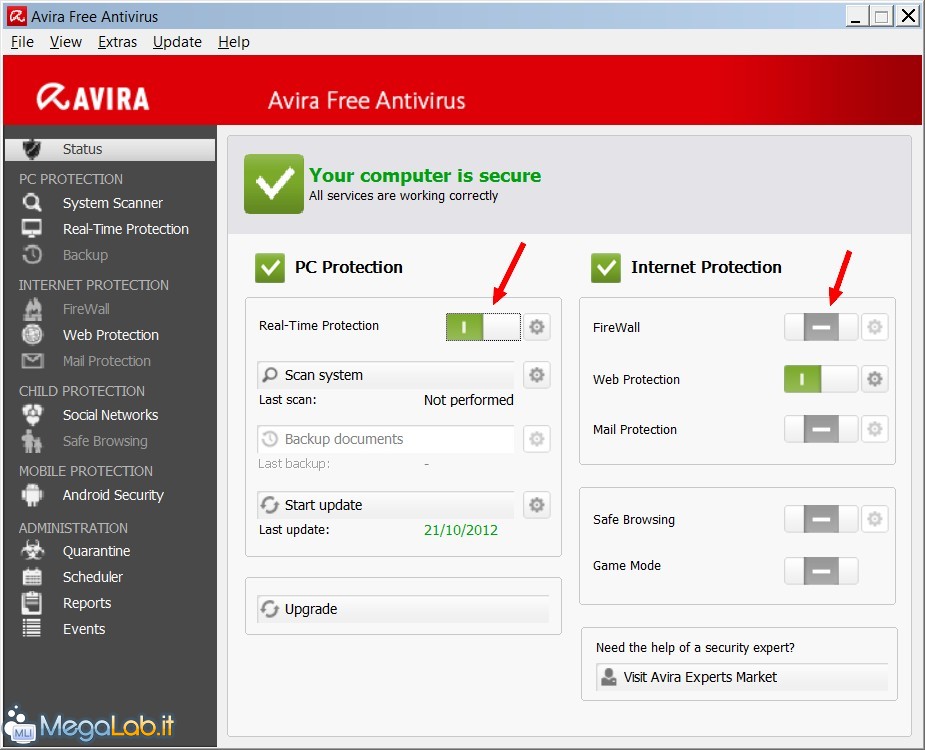Open the File menu
Image resolution: width=925 pixels, height=750 pixels.
[x=22, y=42]
